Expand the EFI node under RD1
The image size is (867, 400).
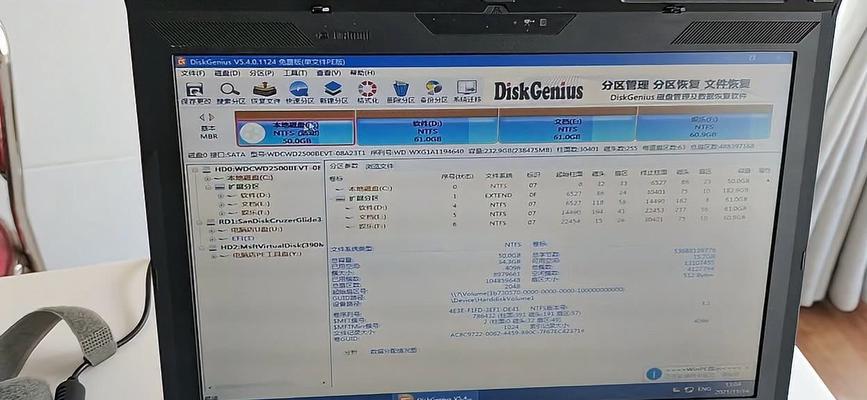pyautogui.click(x=212, y=238)
